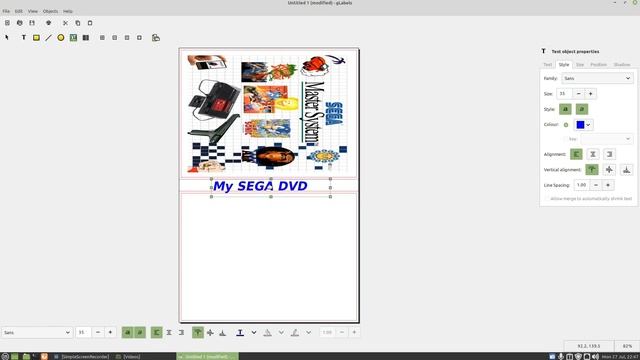Expand the Colour swatch dropdown arrow

[x=588, y=125]
